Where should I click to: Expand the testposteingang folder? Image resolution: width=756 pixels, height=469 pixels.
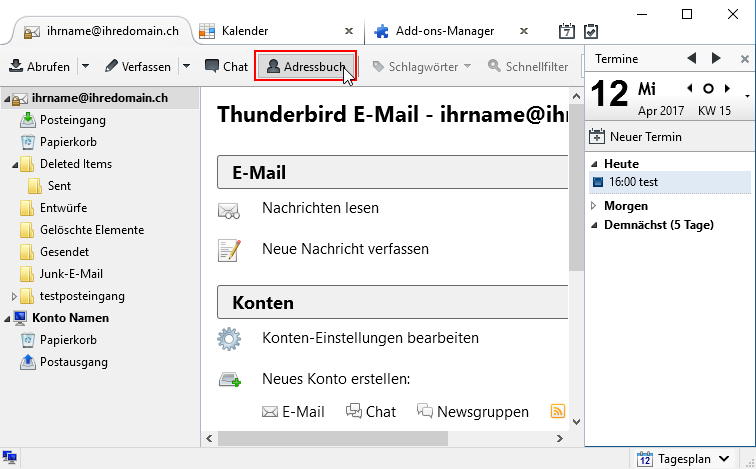[x=14, y=296]
